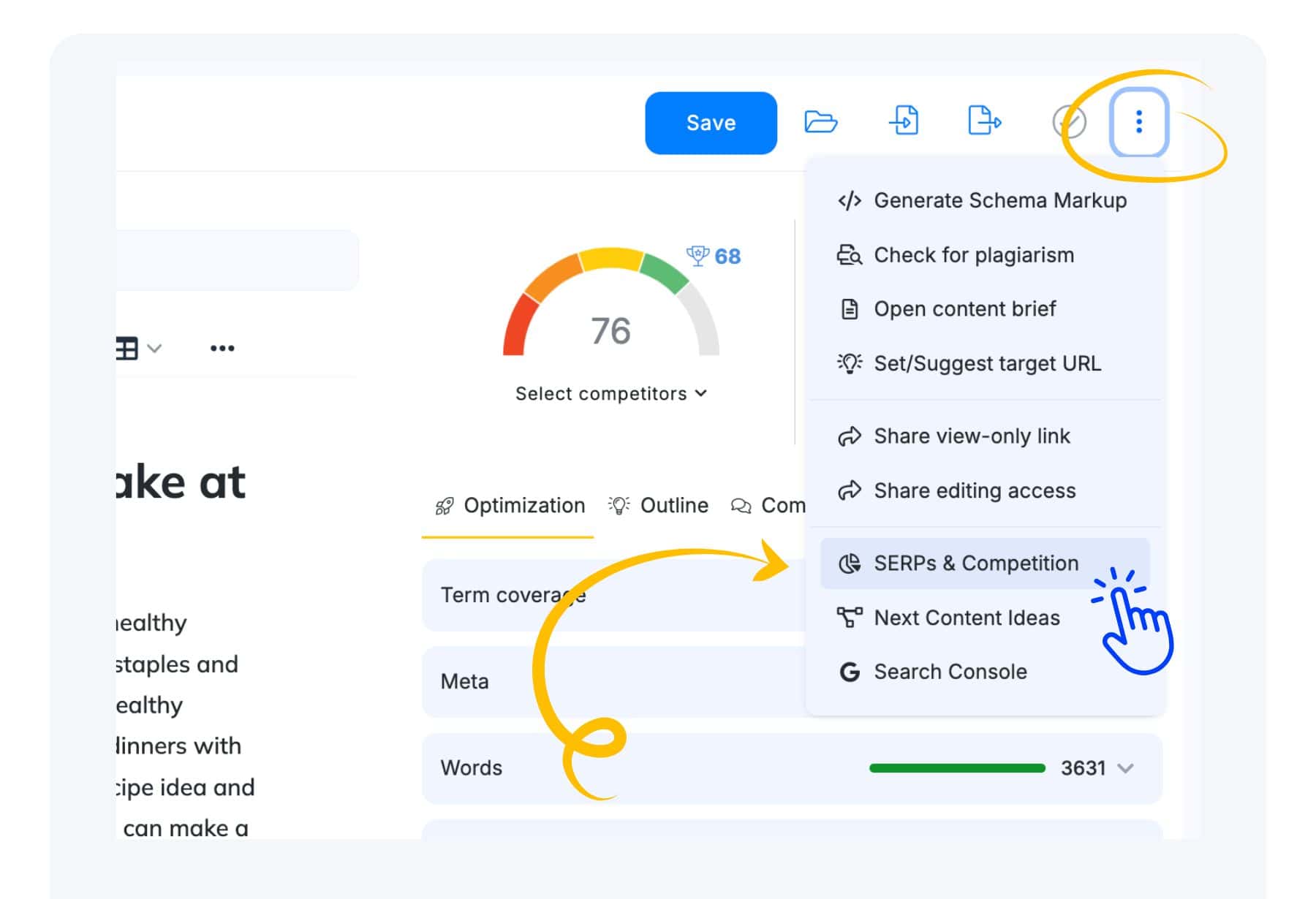Expand the Select competitors dropdown
The image size is (1316, 899).
(x=611, y=394)
